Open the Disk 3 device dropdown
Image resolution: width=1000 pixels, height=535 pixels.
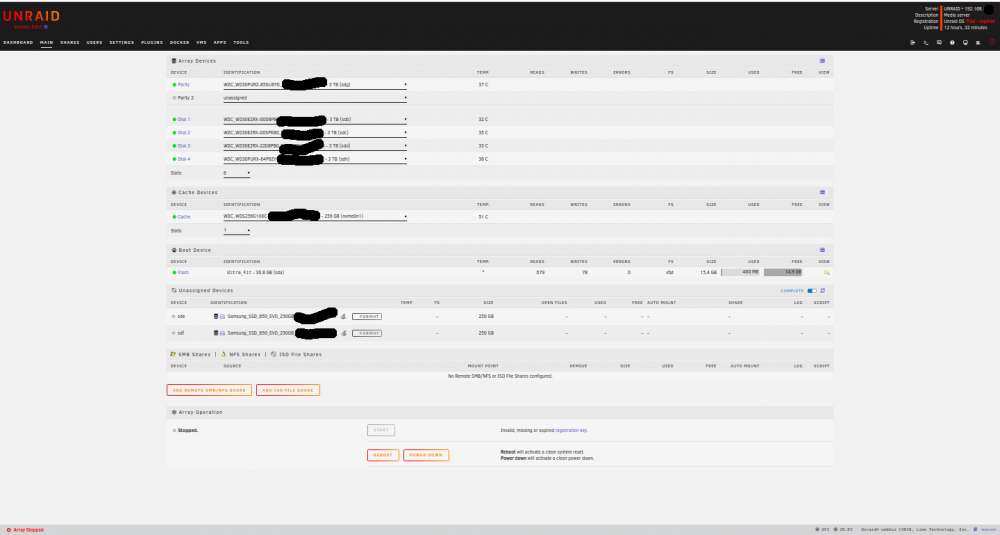click(x=315, y=146)
